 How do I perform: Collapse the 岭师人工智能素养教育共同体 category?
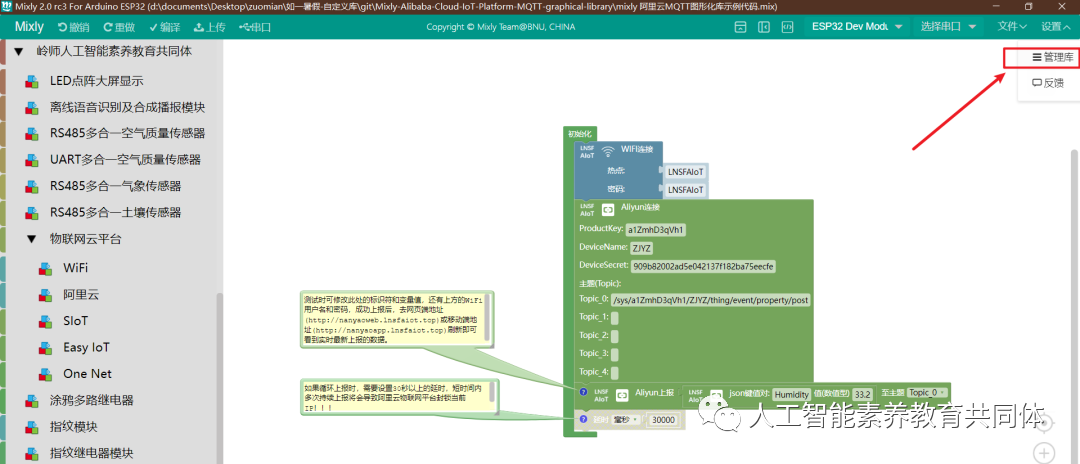click(x=19, y=52)
